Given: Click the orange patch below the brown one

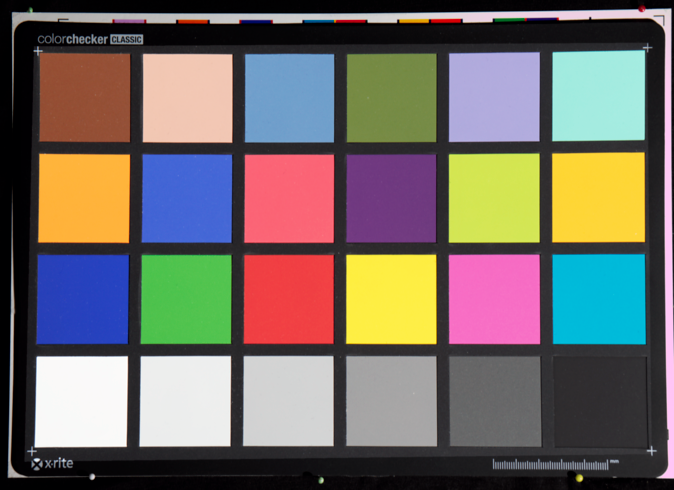Looking at the screenshot, I should pyautogui.click(x=84, y=198).
